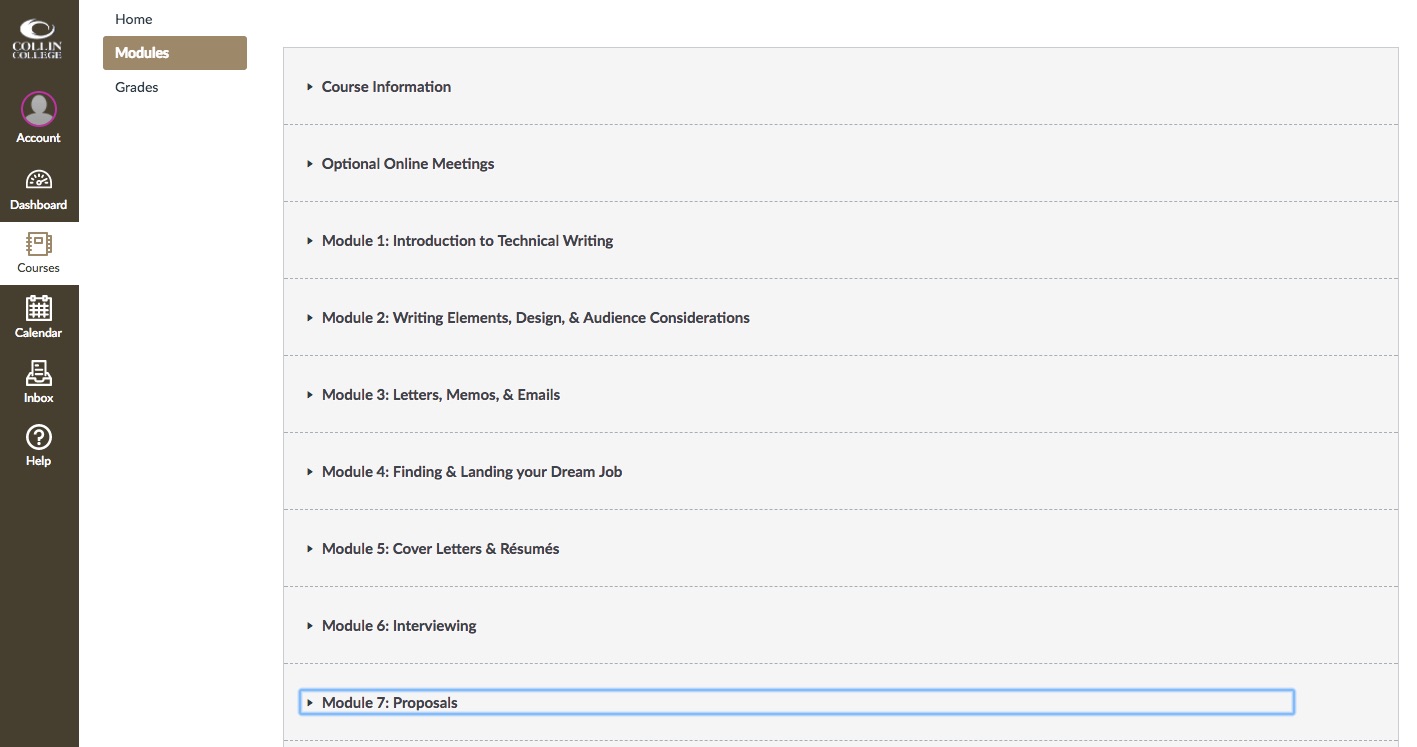Open the Calendar icon

click(38, 308)
